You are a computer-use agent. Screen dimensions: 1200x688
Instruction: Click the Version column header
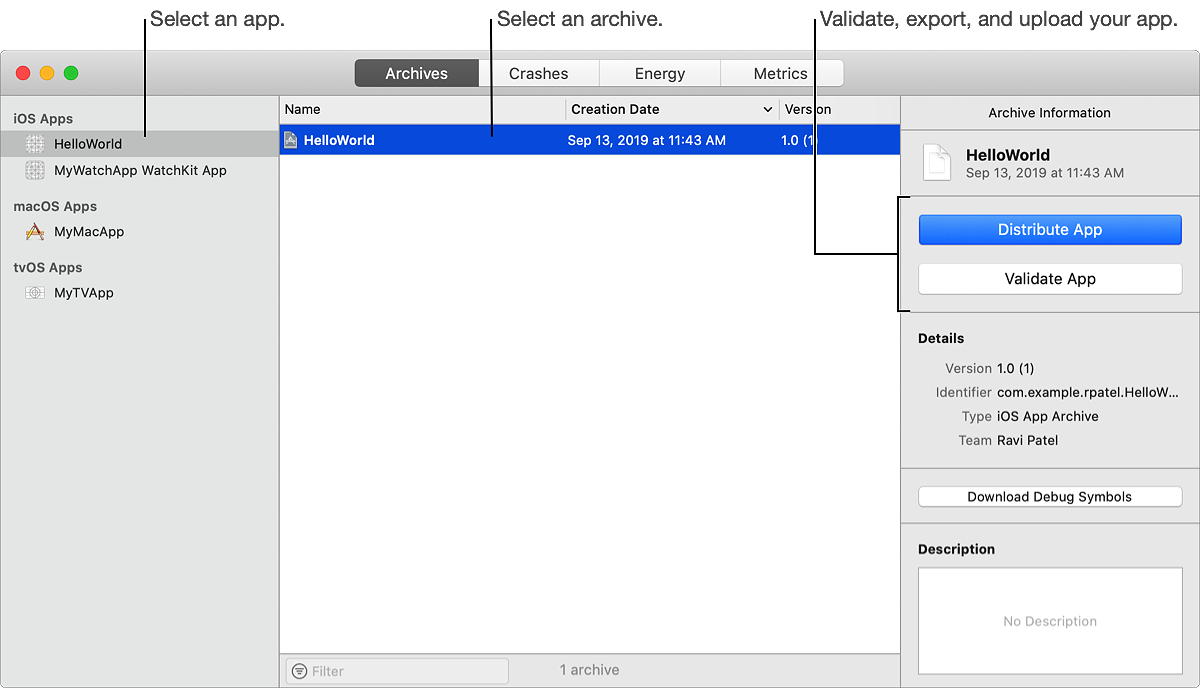pyautogui.click(x=839, y=110)
